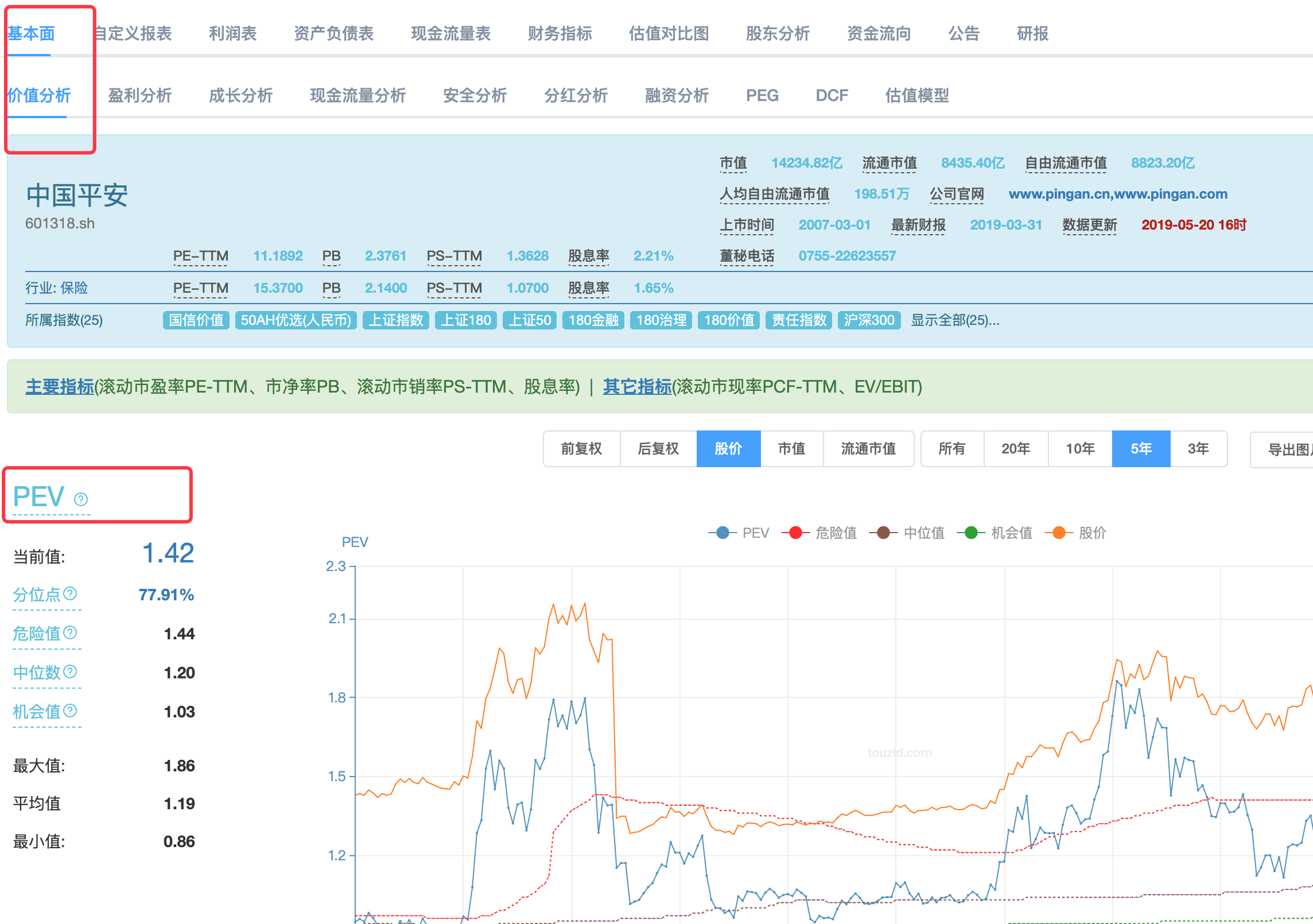
Task: Select the 流通市值 display option
Action: click(868, 449)
